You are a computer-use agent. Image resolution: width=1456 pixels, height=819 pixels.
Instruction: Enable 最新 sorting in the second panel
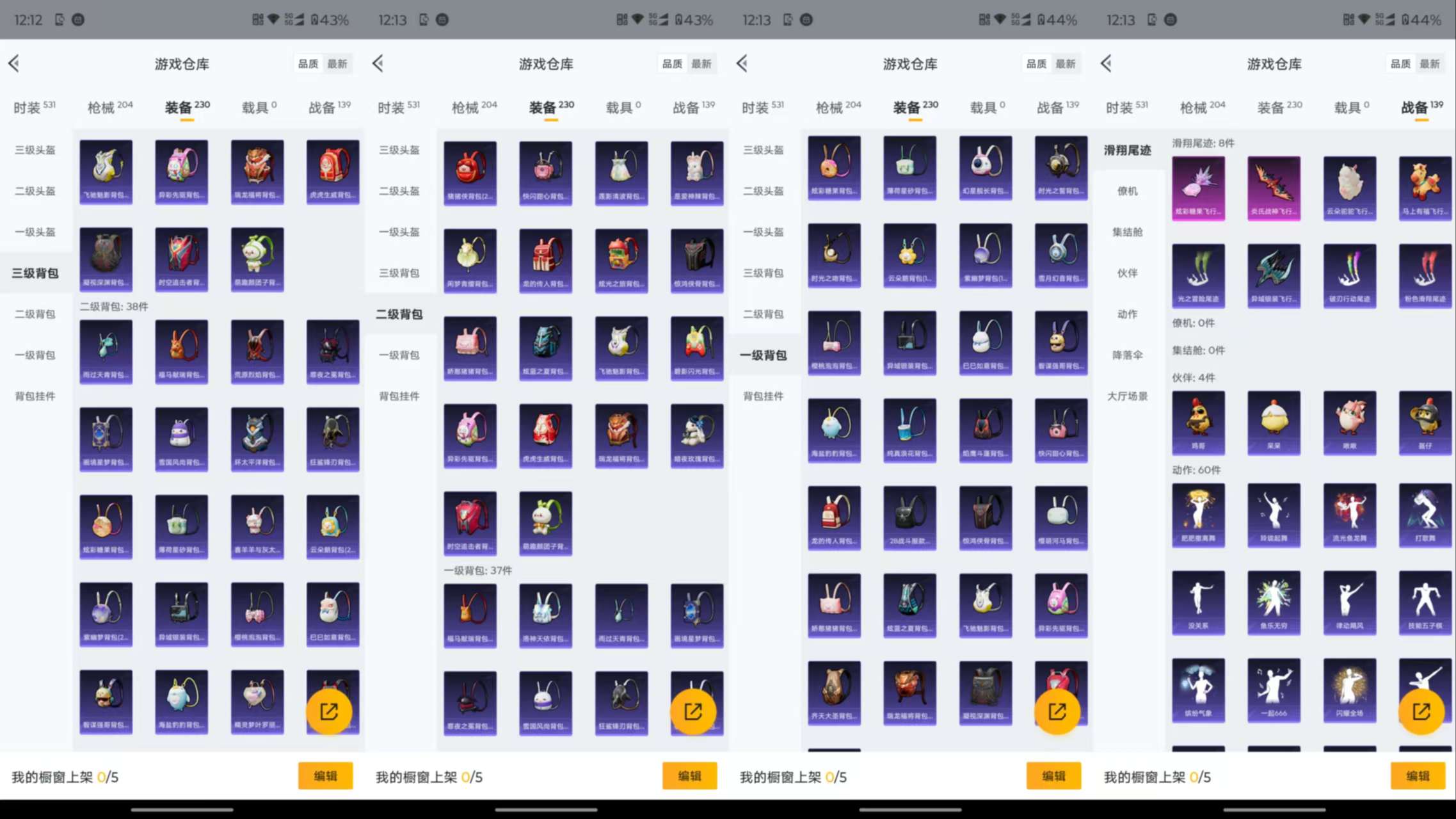click(703, 63)
